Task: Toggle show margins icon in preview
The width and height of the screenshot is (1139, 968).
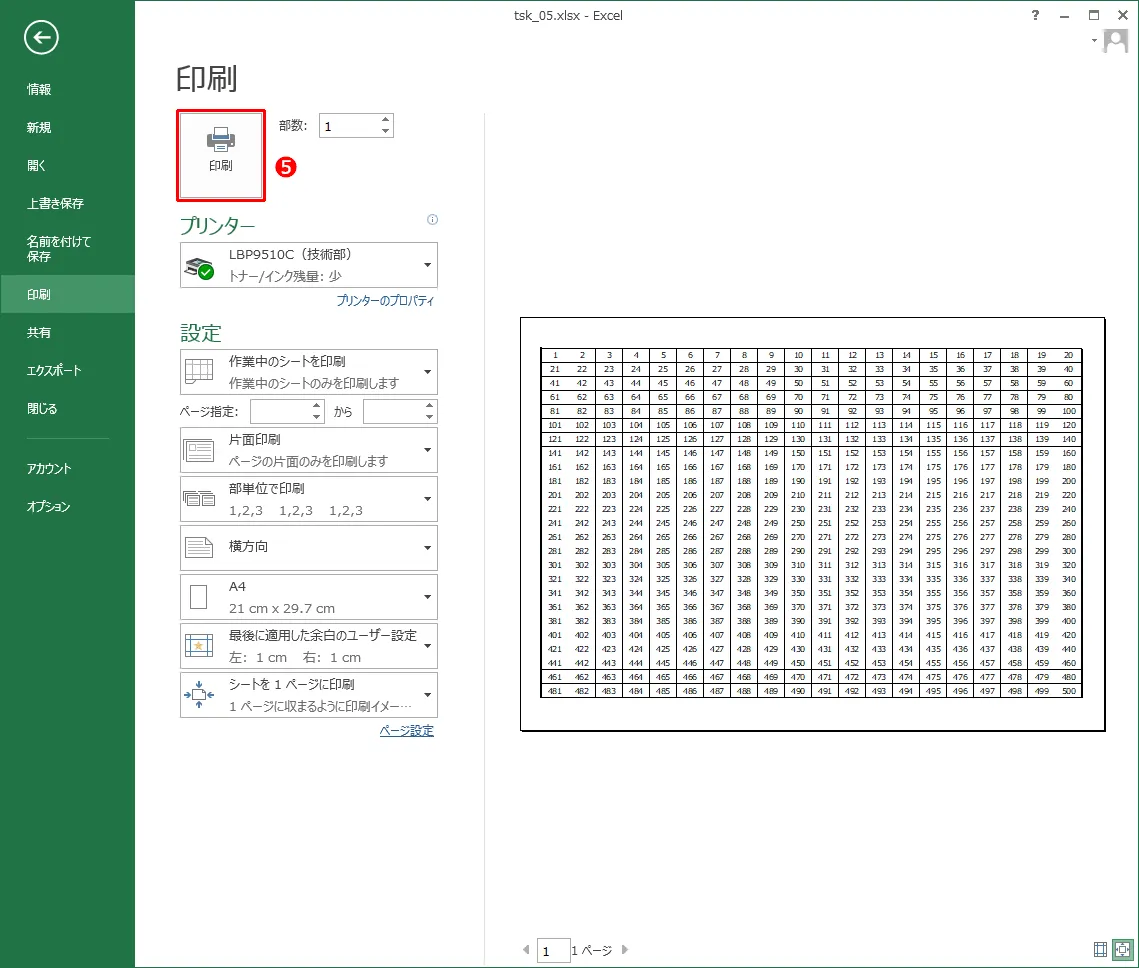Action: 1101,949
